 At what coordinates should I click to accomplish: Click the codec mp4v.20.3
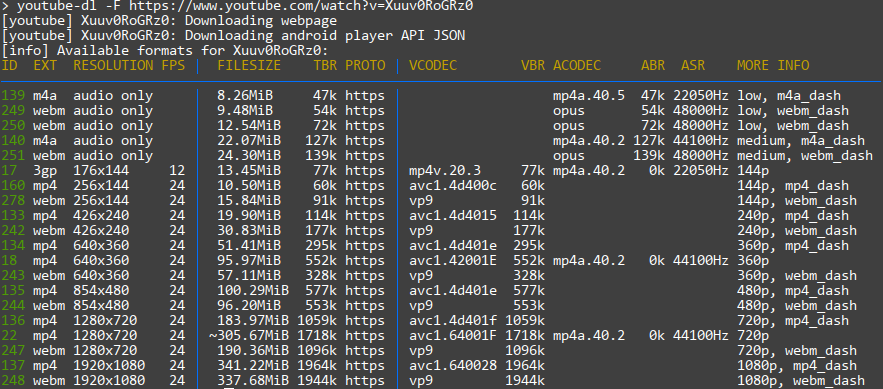tap(445, 171)
